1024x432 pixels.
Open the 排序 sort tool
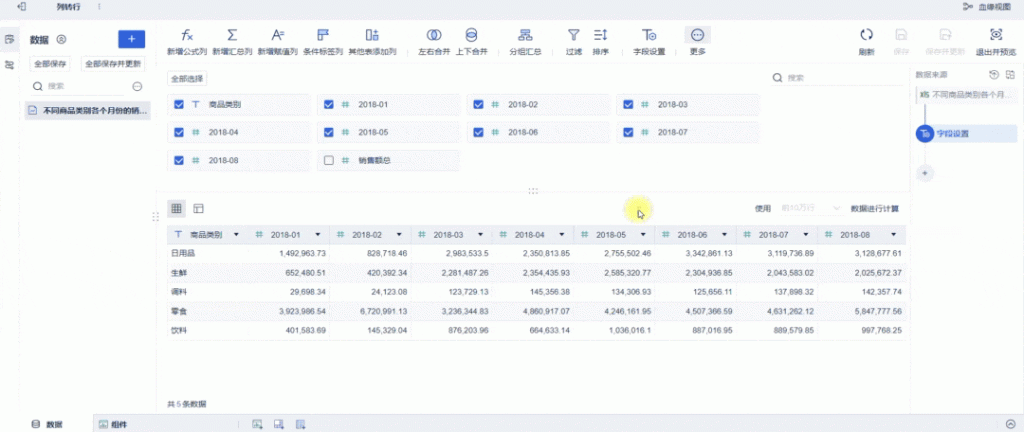tap(601, 35)
